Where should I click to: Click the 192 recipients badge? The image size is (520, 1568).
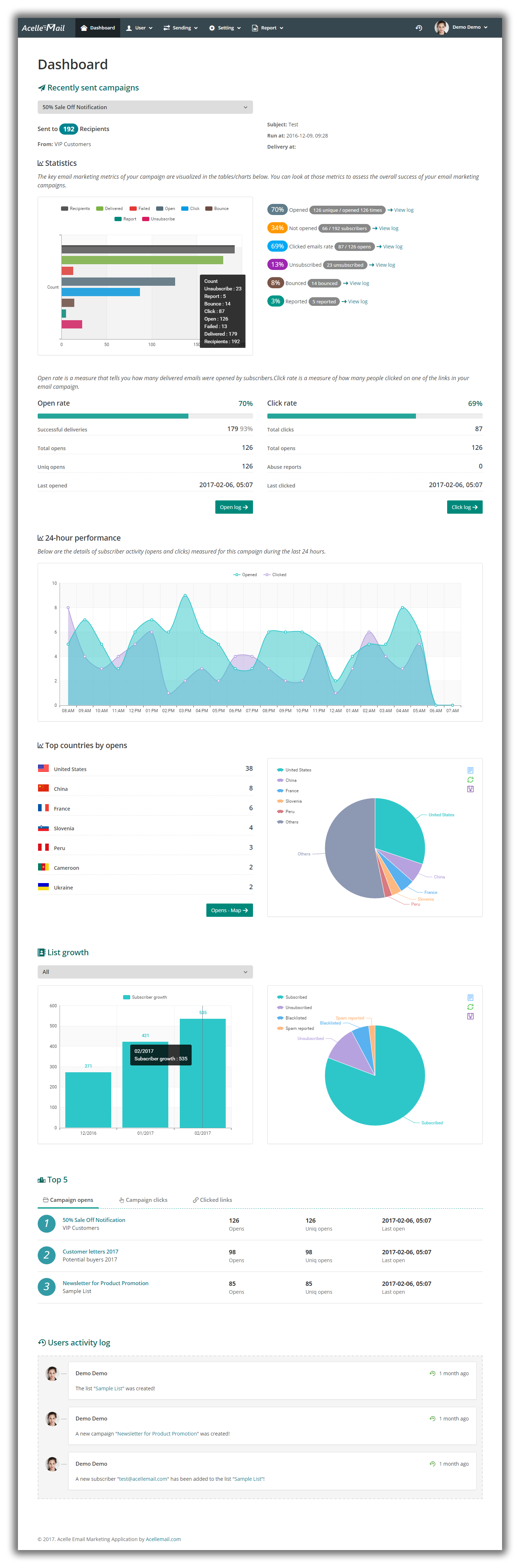coord(69,129)
